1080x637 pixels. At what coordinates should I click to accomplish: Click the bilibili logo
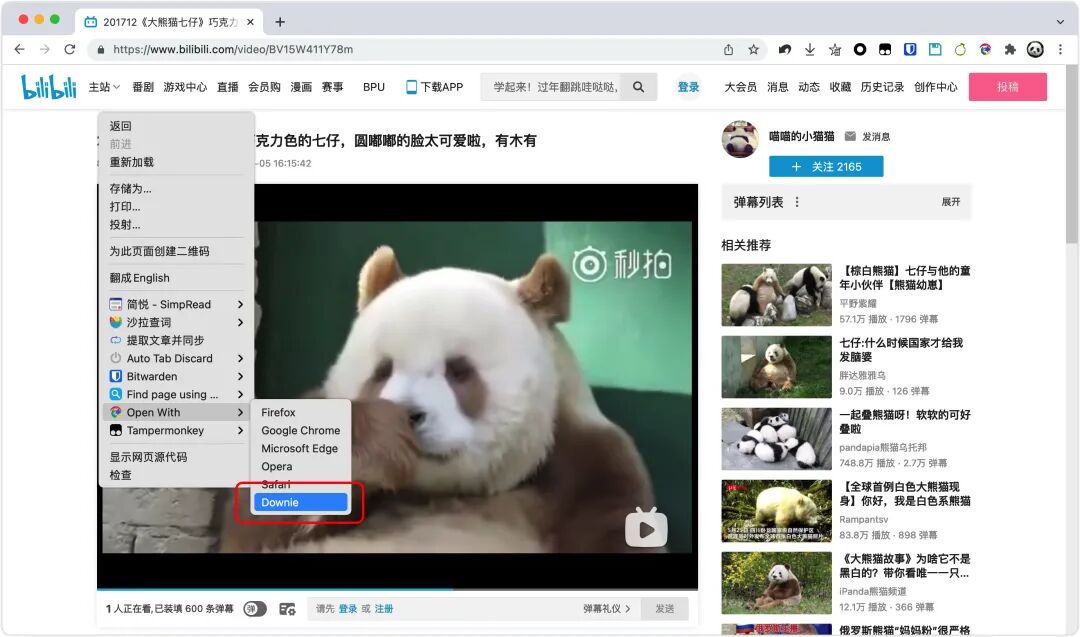pos(48,87)
